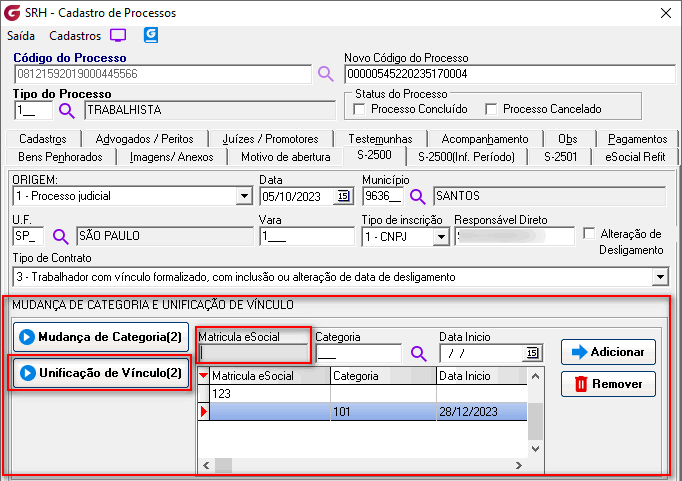Click the purple monitor icon in menu bar
Image resolution: width=682 pixels, height=481 pixels.
tap(118, 35)
